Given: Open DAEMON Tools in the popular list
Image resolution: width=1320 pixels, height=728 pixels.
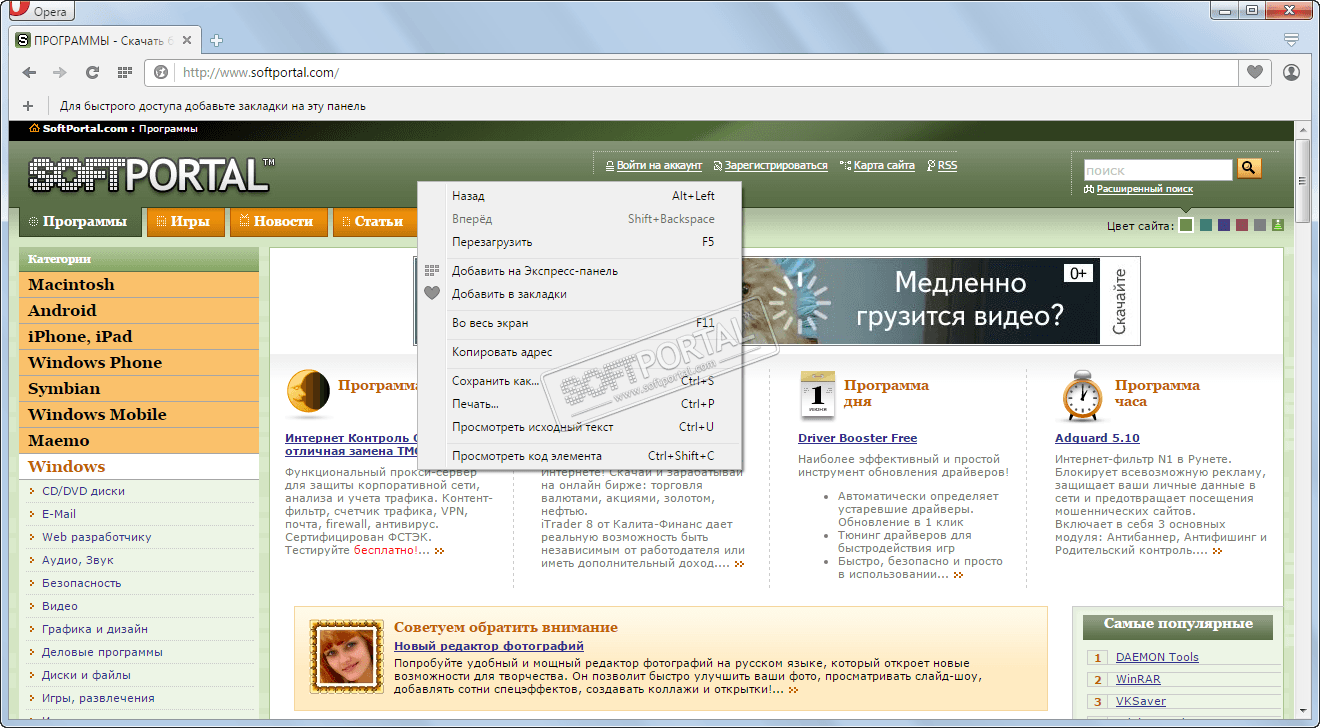Looking at the screenshot, I should pos(1157,657).
